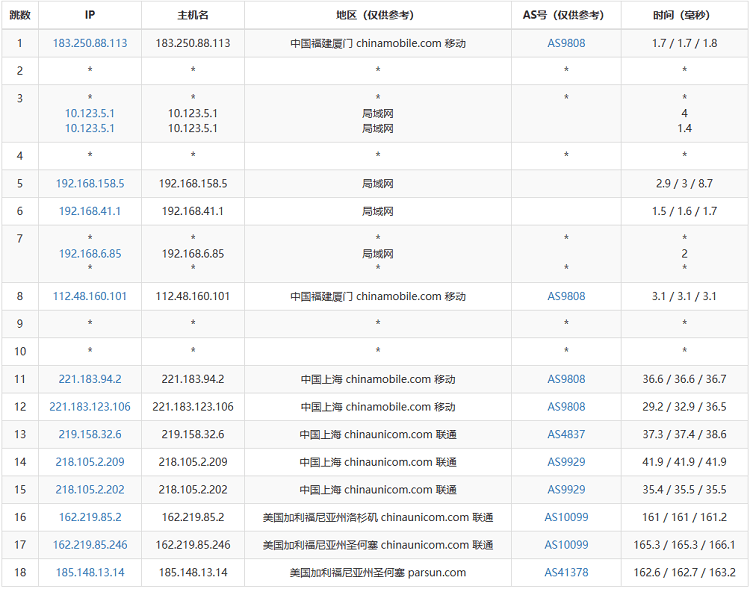Select hop 13 region 中国上海 chinaunicom.com 联通
Screen dimensions: 750x589
(x=378, y=434)
